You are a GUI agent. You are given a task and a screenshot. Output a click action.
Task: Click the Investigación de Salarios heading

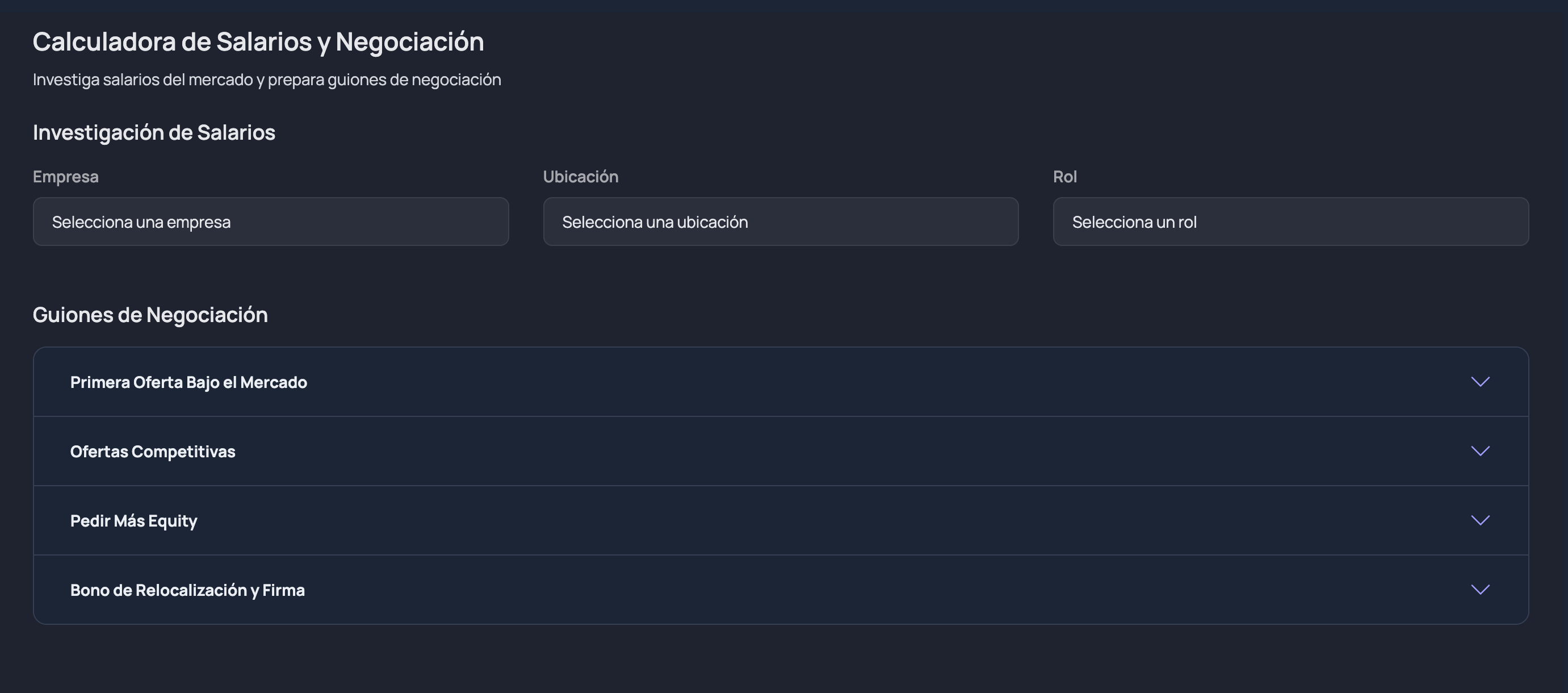click(154, 133)
